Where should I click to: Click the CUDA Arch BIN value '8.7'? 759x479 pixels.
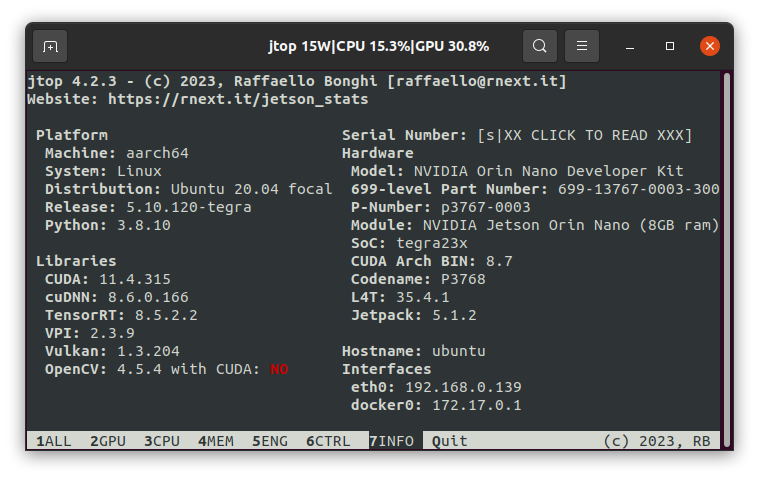tap(499, 261)
